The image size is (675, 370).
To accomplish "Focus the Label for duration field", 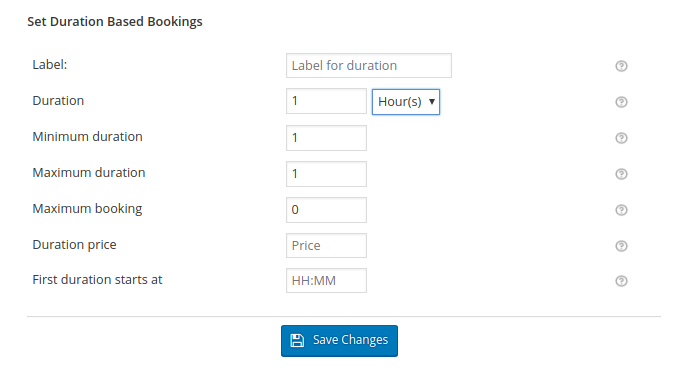I will (369, 65).
